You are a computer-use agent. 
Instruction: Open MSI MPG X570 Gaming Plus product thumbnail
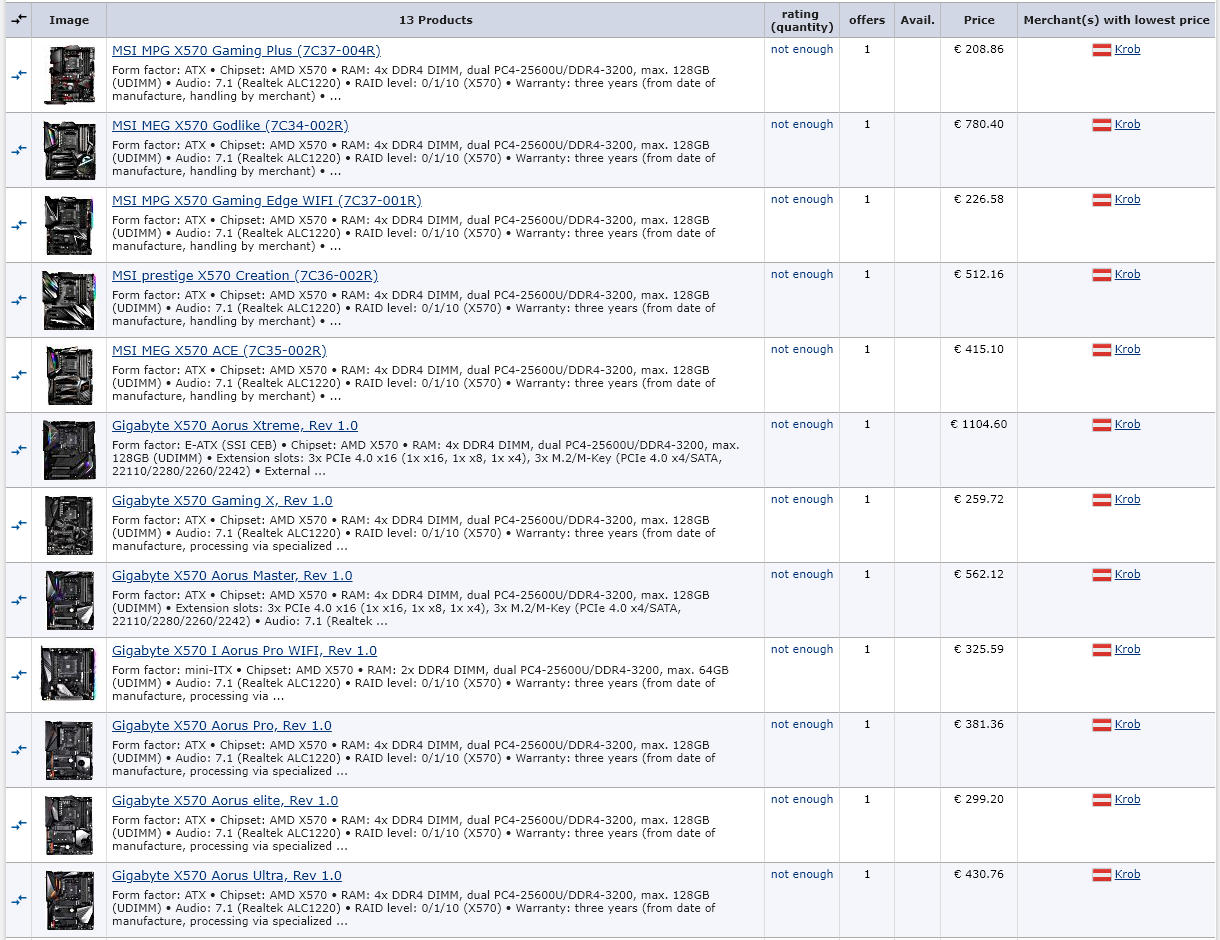pos(69,75)
